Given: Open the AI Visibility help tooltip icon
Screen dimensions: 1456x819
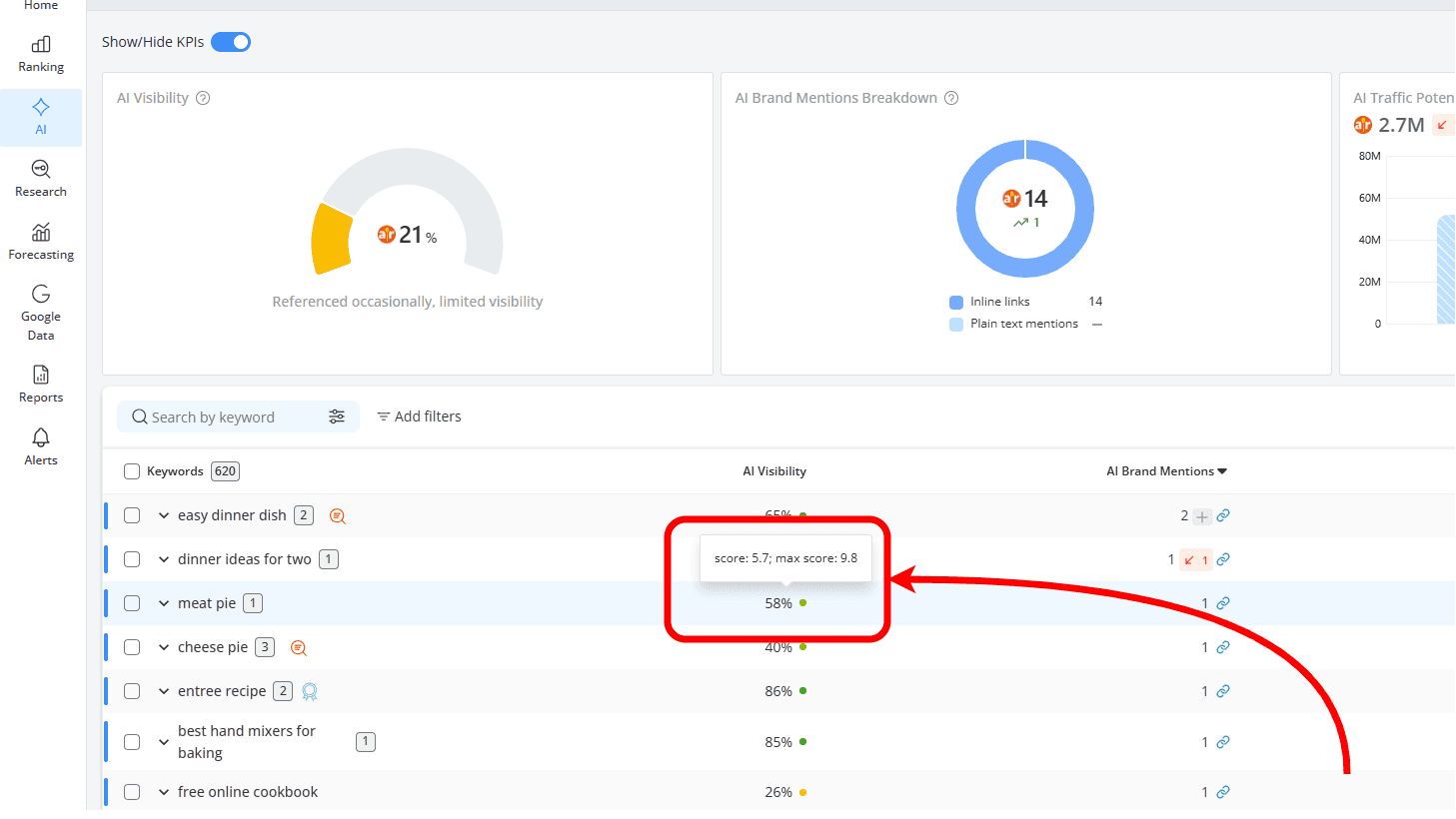Looking at the screenshot, I should (203, 97).
